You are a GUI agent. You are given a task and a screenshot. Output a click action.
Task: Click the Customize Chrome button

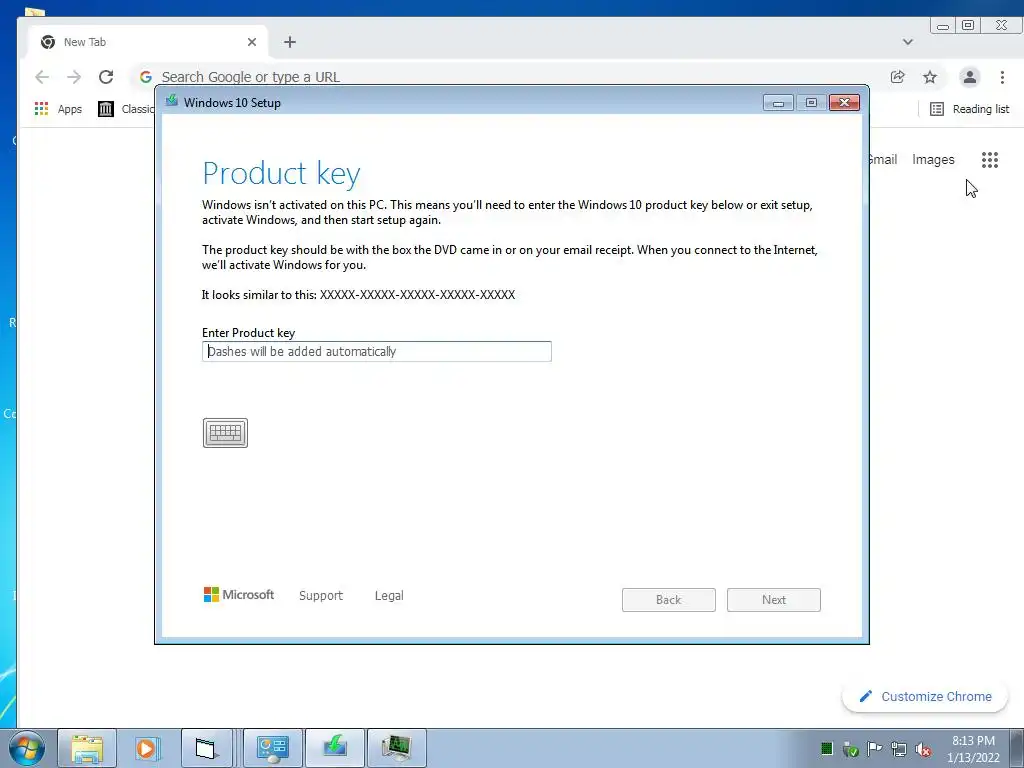click(925, 696)
